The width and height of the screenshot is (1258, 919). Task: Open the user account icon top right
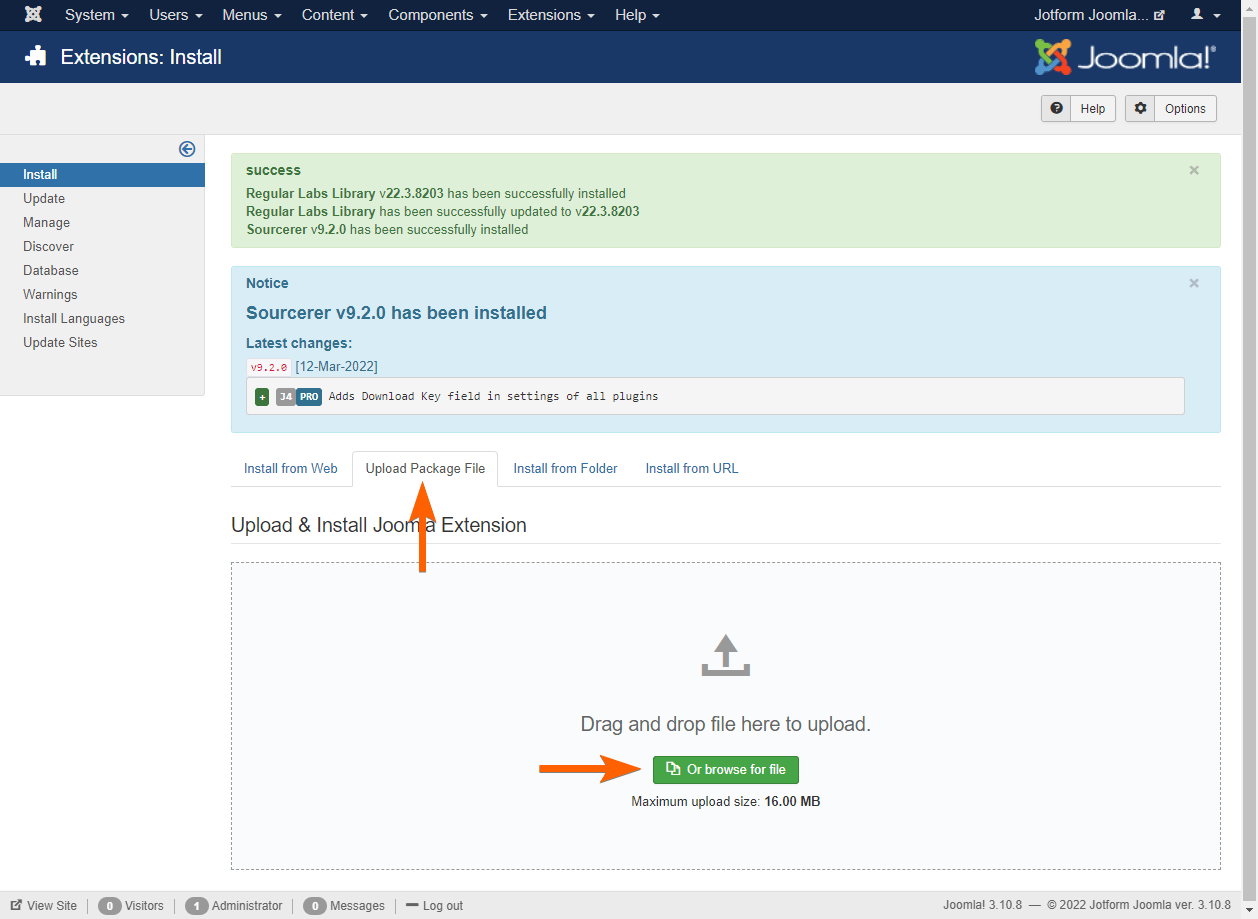point(1199,15)
